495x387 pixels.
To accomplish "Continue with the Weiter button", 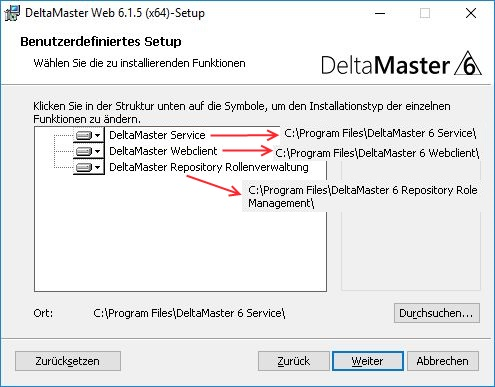I will 368,361.
